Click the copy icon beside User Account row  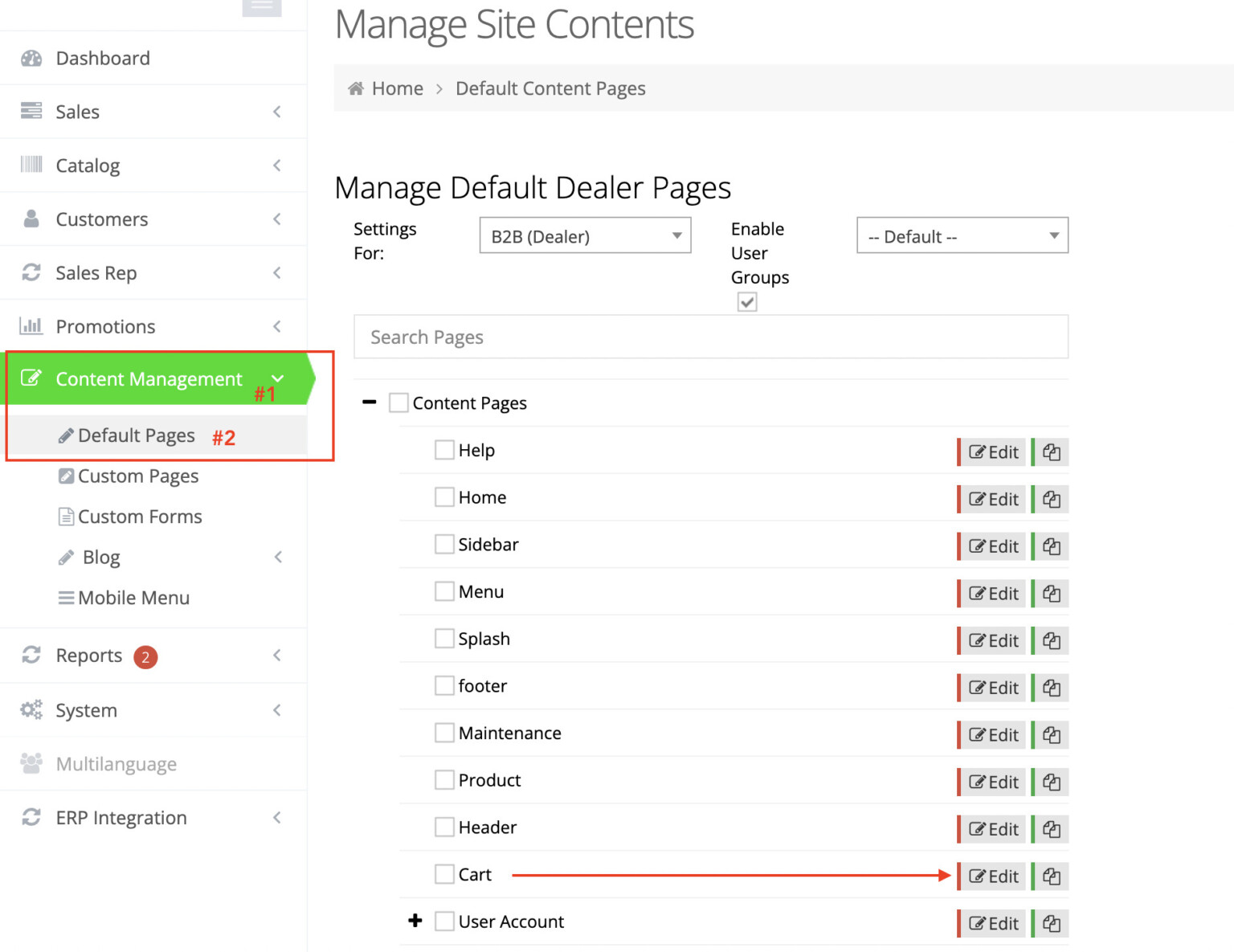pyautogui.click(x=1051, y=923)
